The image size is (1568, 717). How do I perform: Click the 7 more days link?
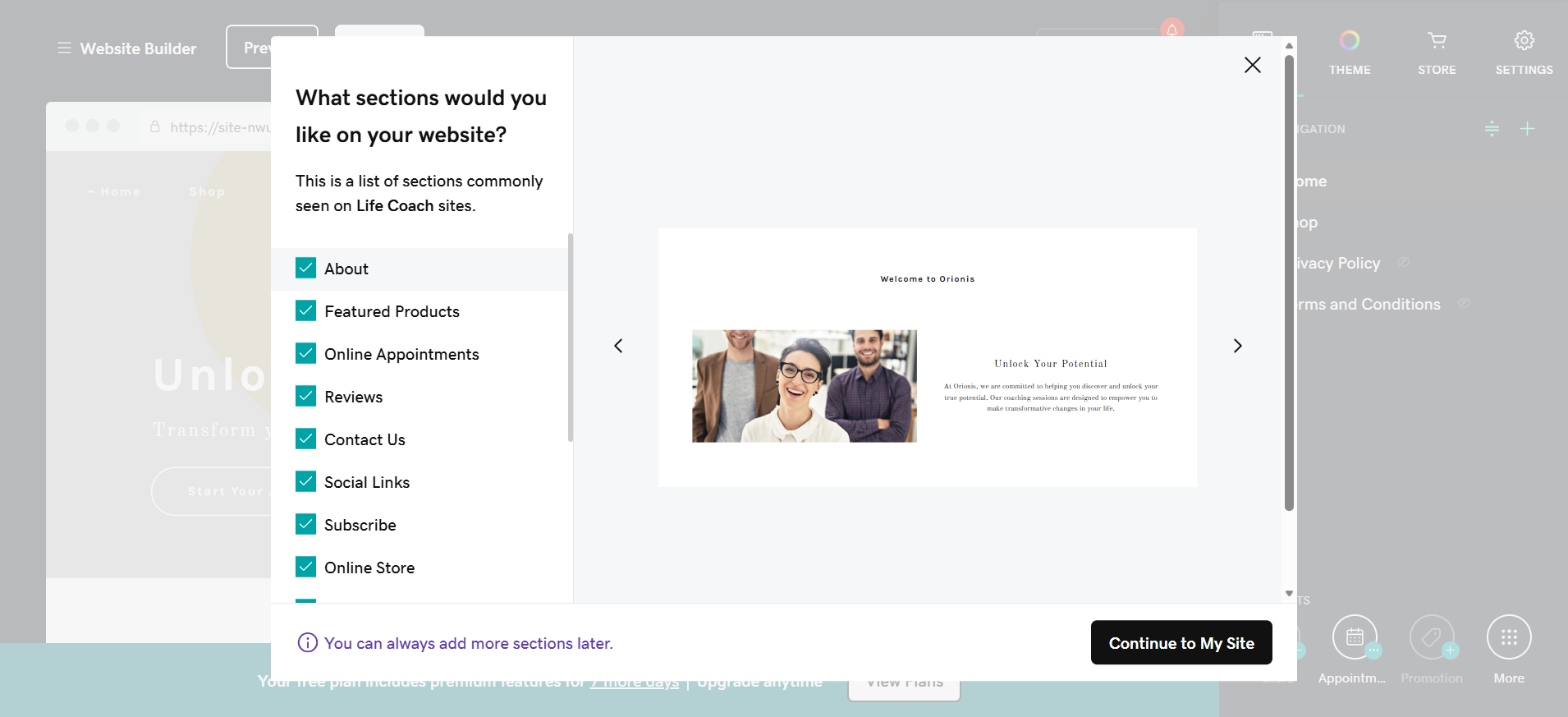pos(635,683)
